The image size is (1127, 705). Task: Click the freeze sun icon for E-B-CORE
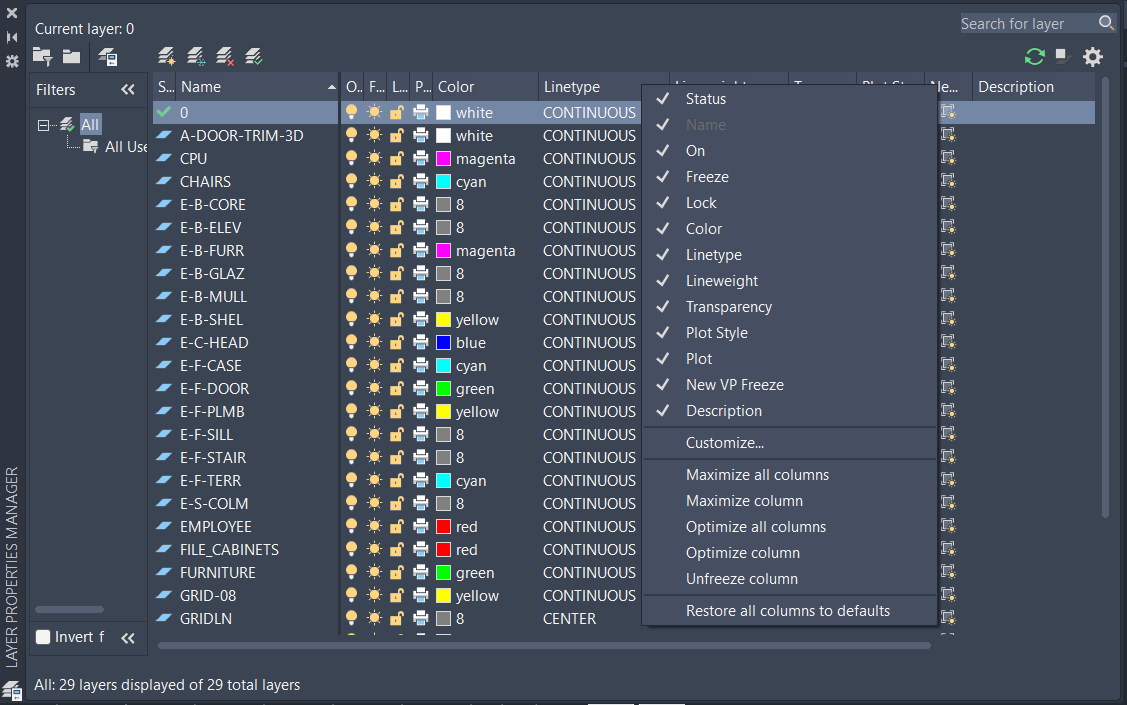374,204
